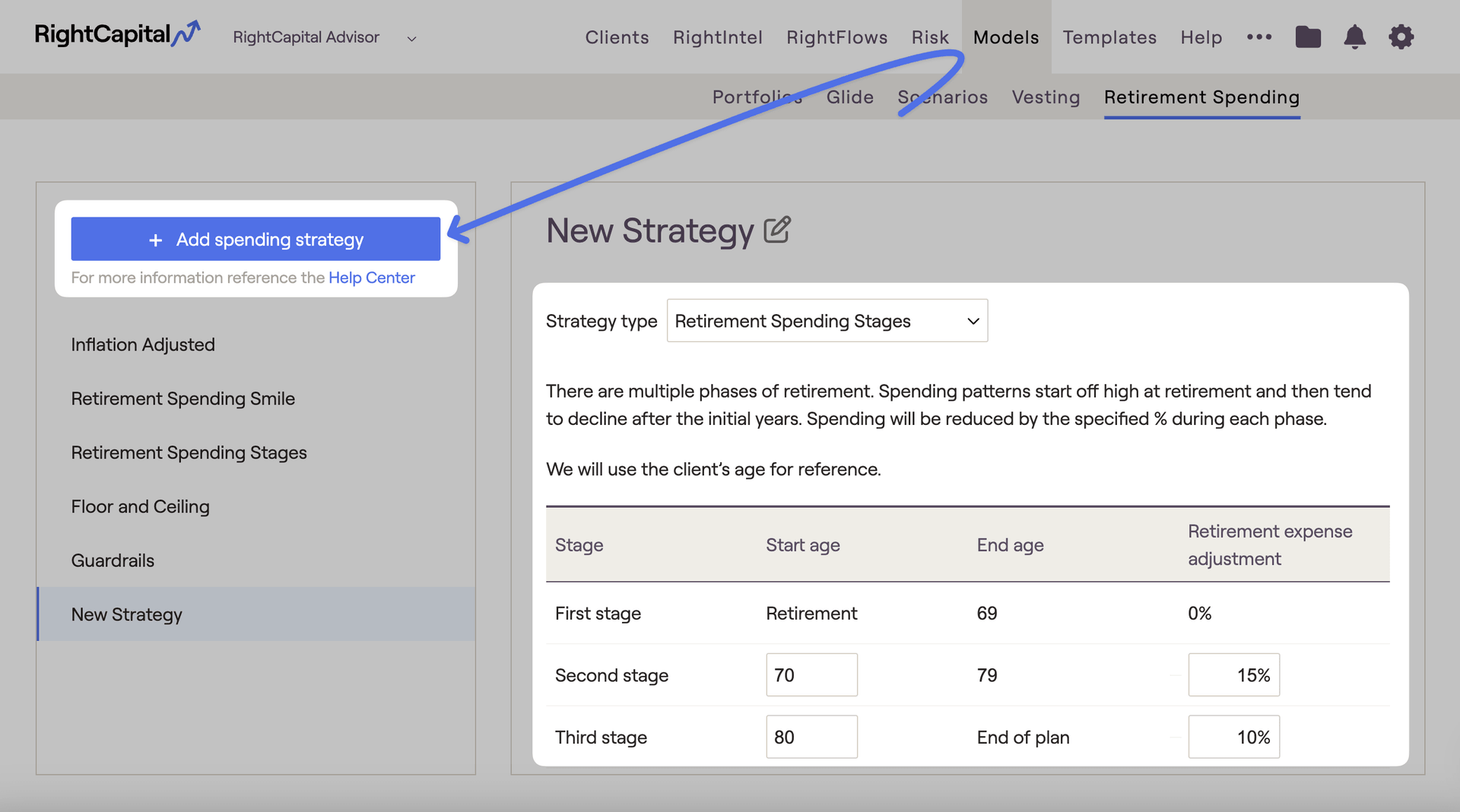Click the three-dots more menu icon
1460x812 pixels.
point(1259,36)
